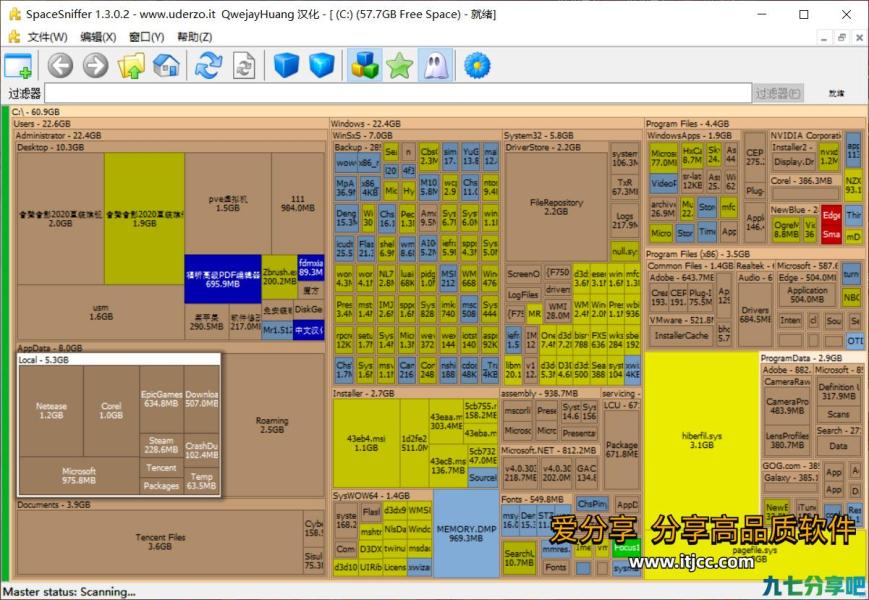Toggle the ghost free space icon
The image size is (869, 600).
click(x=435, y=65)
